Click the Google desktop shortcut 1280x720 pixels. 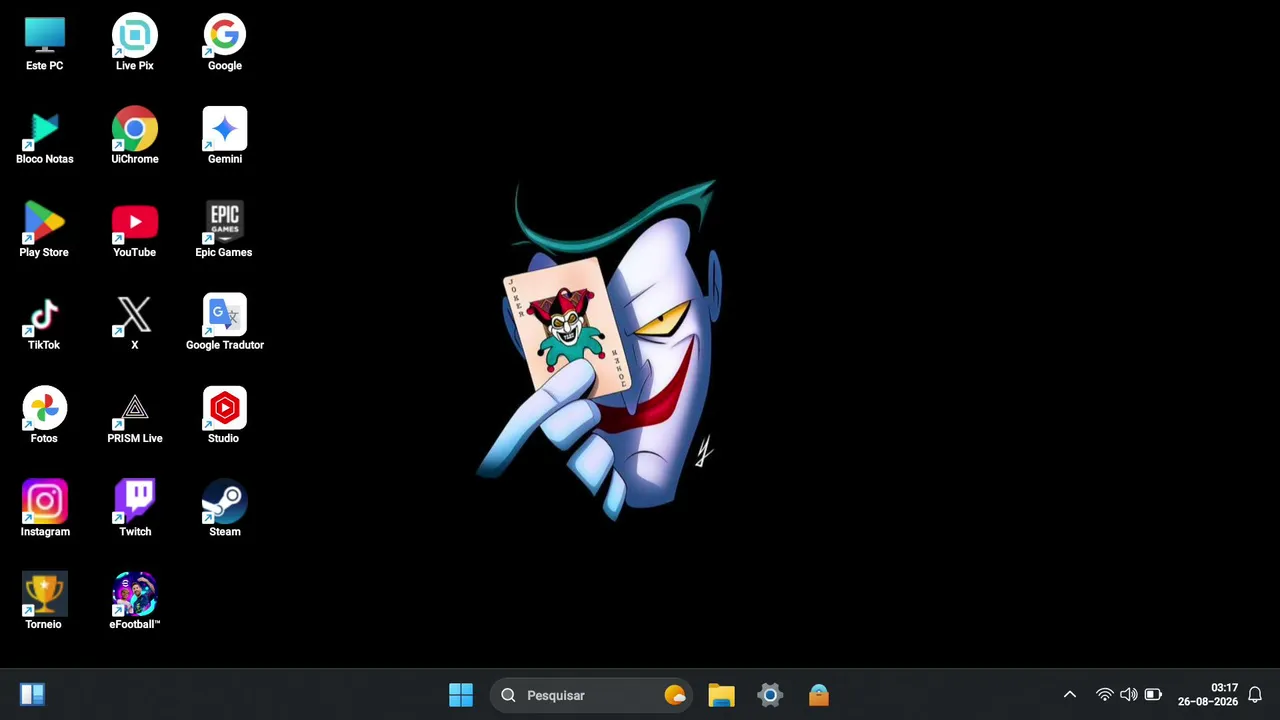click(225, 44)
